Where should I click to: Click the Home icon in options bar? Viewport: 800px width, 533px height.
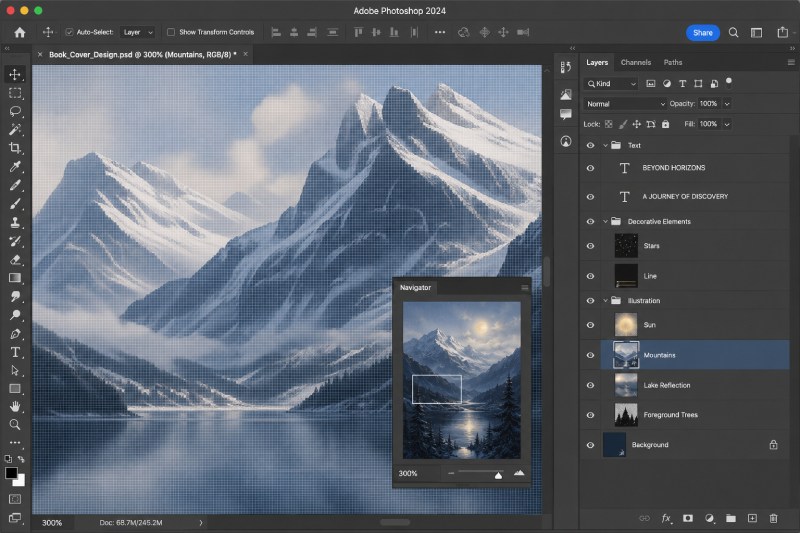coord(20,33)
